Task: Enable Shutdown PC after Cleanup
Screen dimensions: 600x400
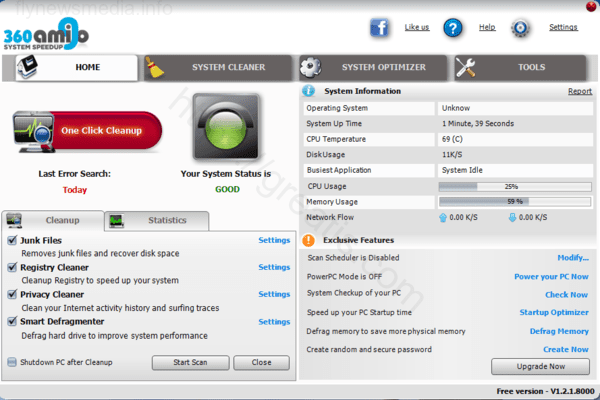Action: click(12, 362)
